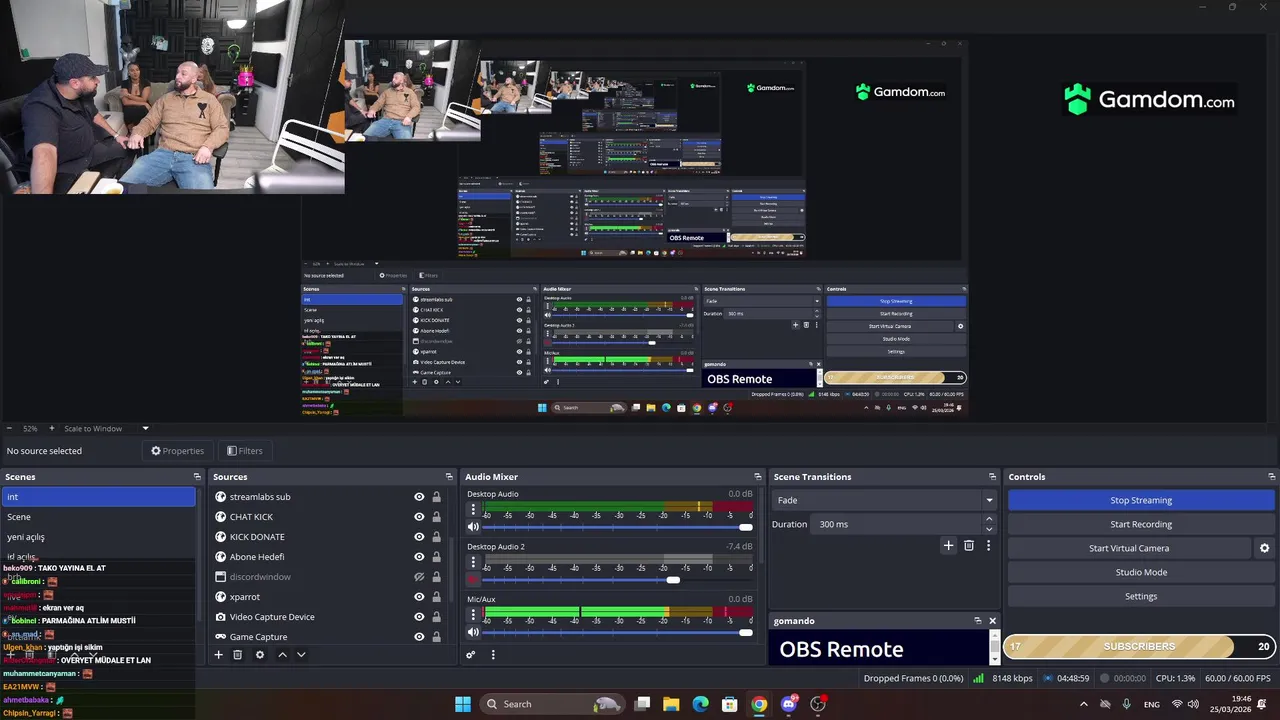Decrease transition Duration with down arrow
Image resolution: width=1280 pixels, height=720 pixels.
pos(989,529)
